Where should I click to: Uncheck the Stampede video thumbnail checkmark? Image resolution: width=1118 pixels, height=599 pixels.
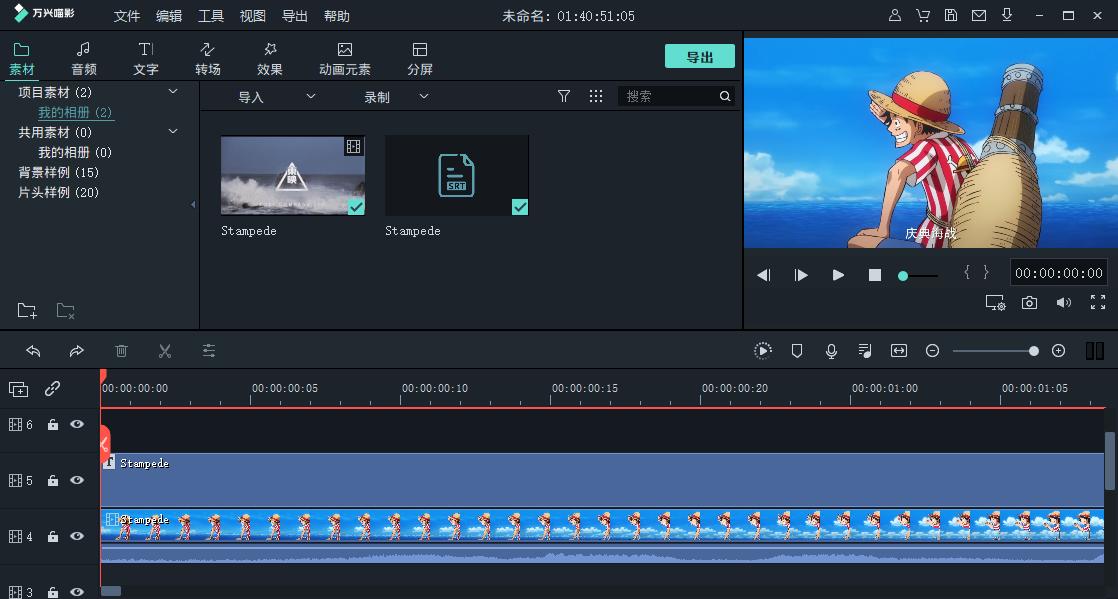[x=355, y=208]
